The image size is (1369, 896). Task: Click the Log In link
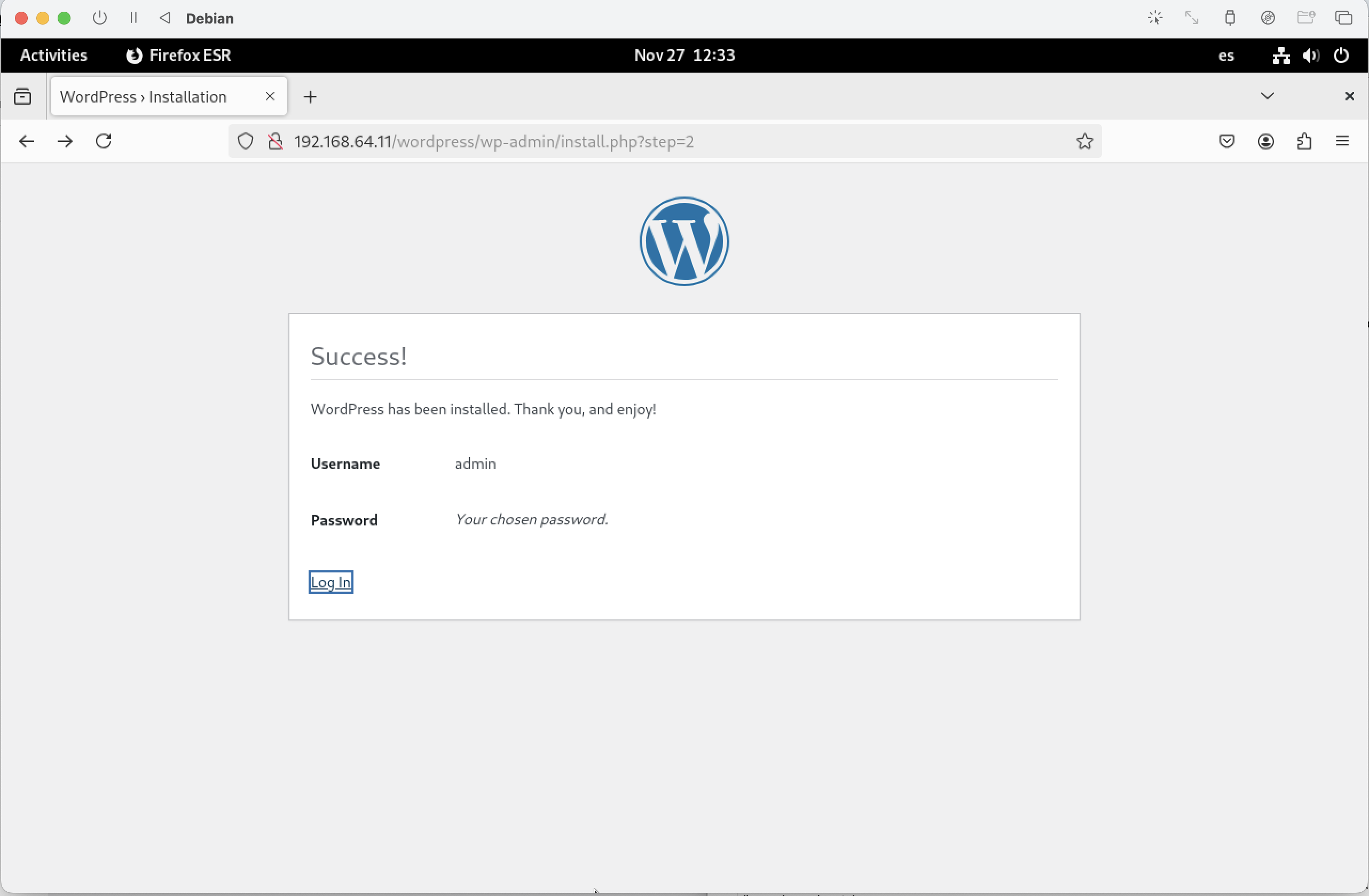[x=331, y=582]
